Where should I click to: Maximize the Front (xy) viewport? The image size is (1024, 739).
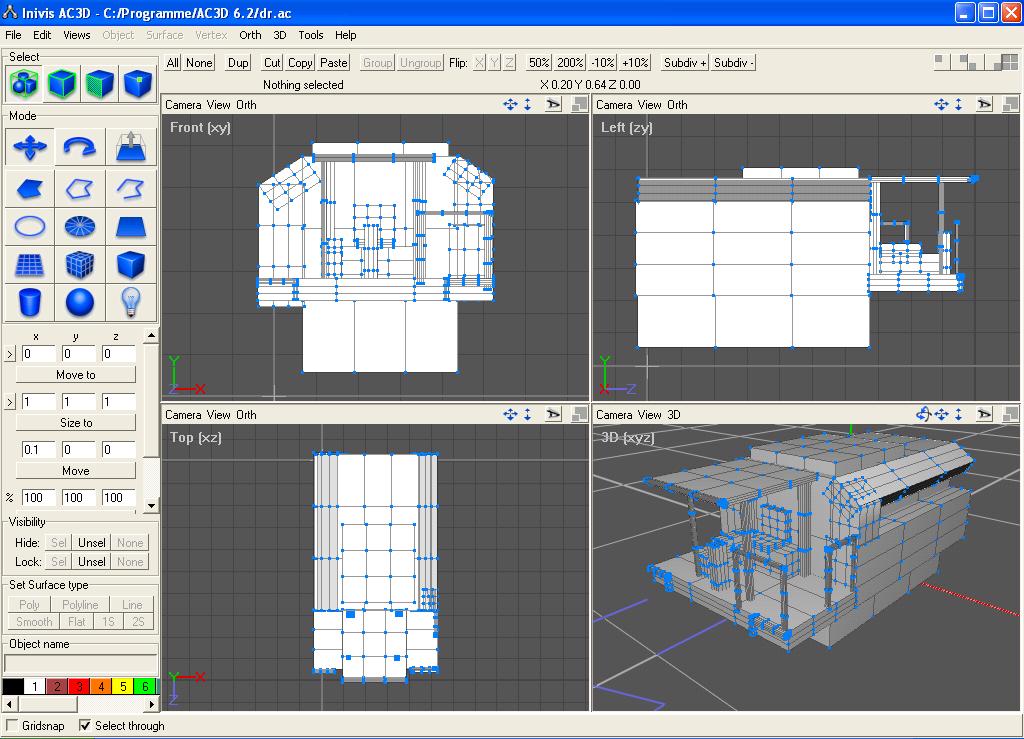coord(580,104)
